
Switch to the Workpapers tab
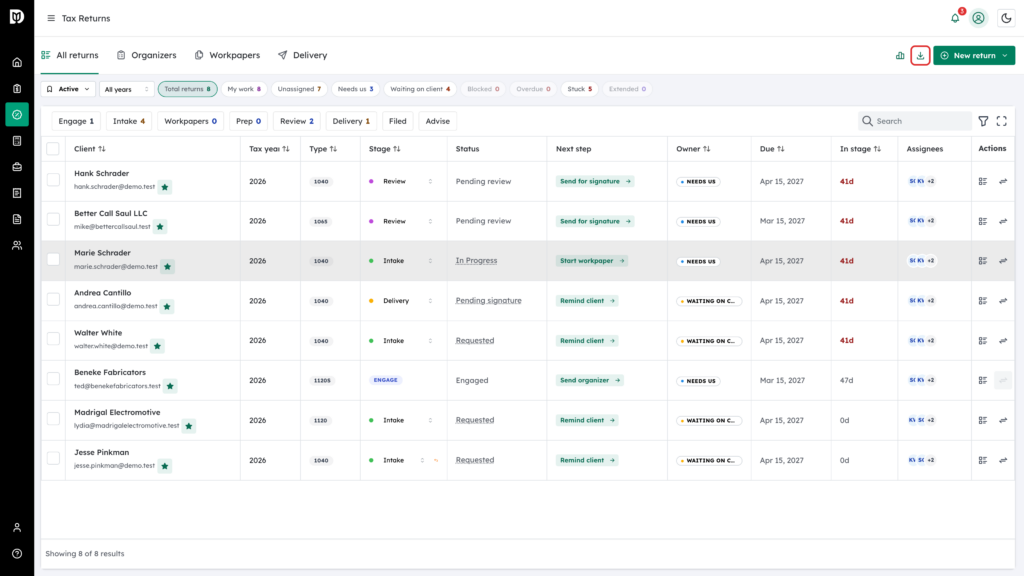227,56
